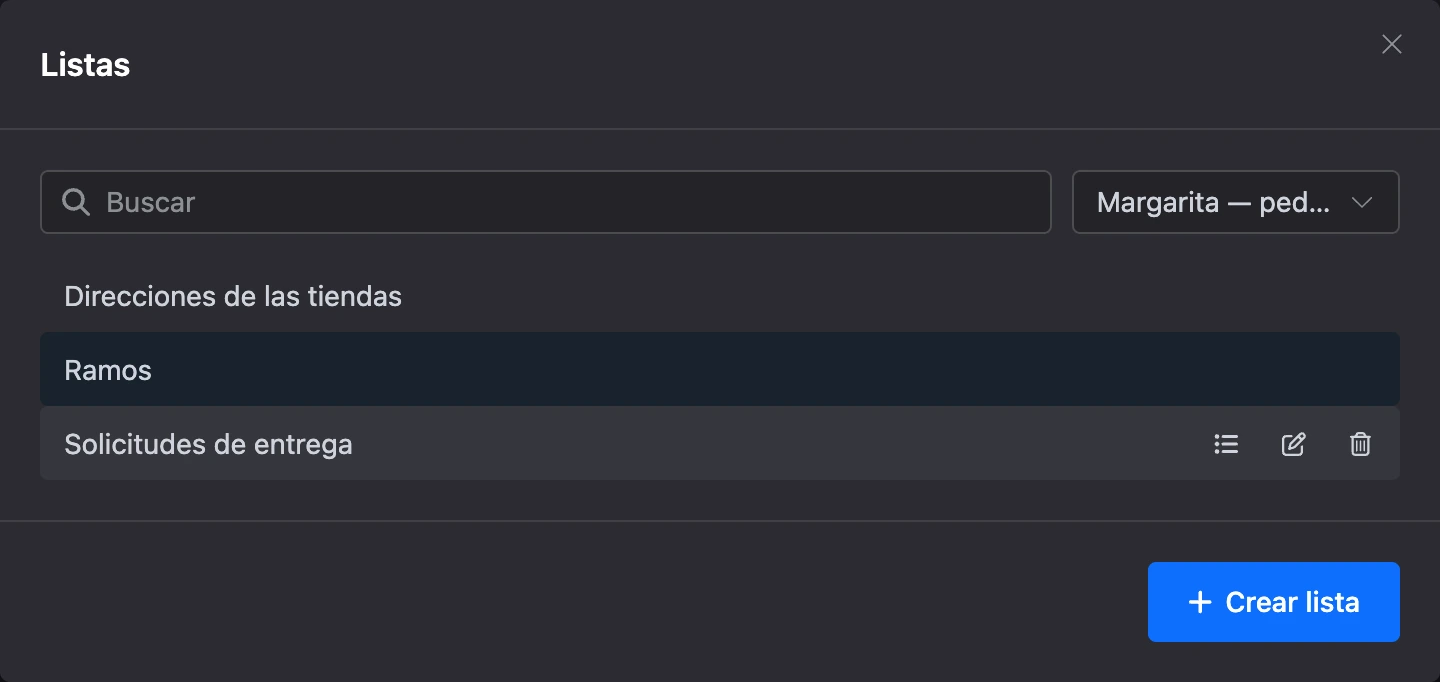Click the Ramos label text
1440x682 pixels.
pyautogui.click(x=108, y=370)
